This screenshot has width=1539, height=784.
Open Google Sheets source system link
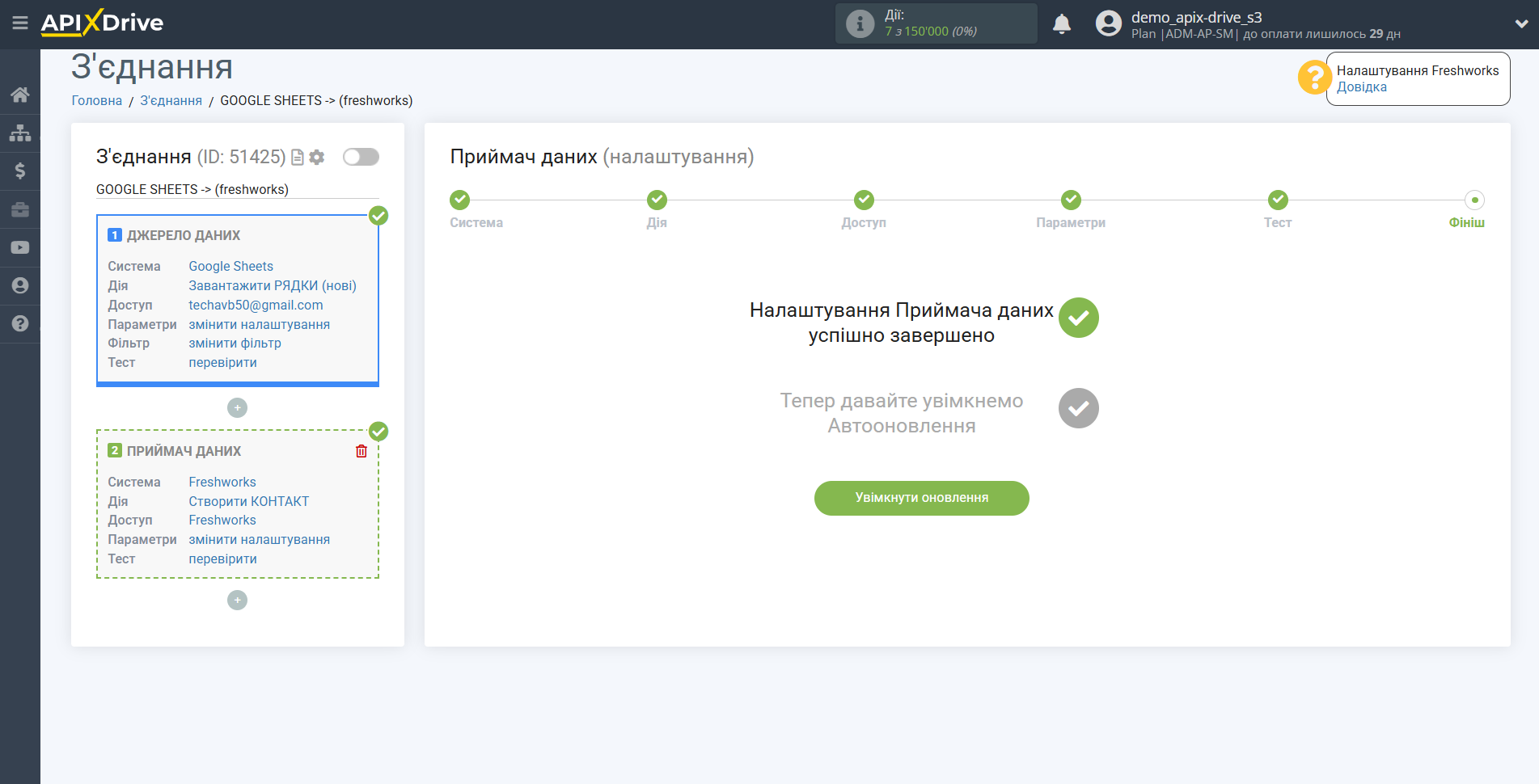(x=230, y=267)
